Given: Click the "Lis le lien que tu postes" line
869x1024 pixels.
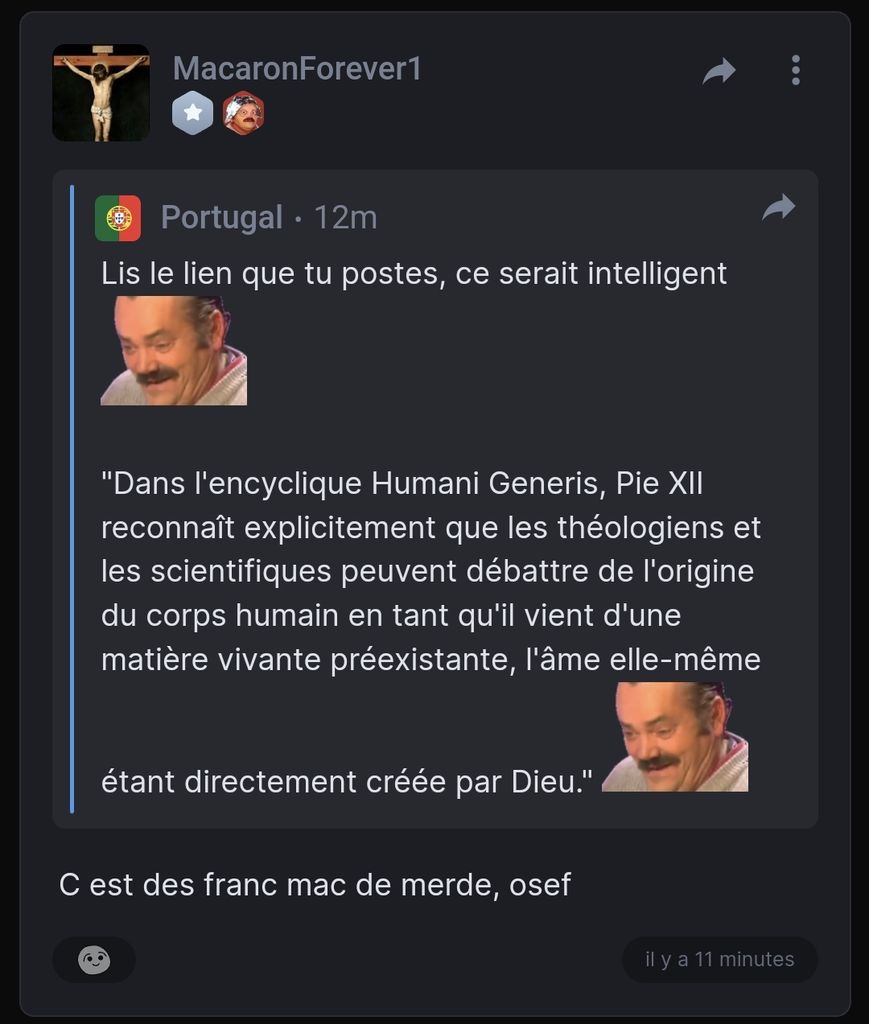Looking at the screenshot, I should coord(413,273).
